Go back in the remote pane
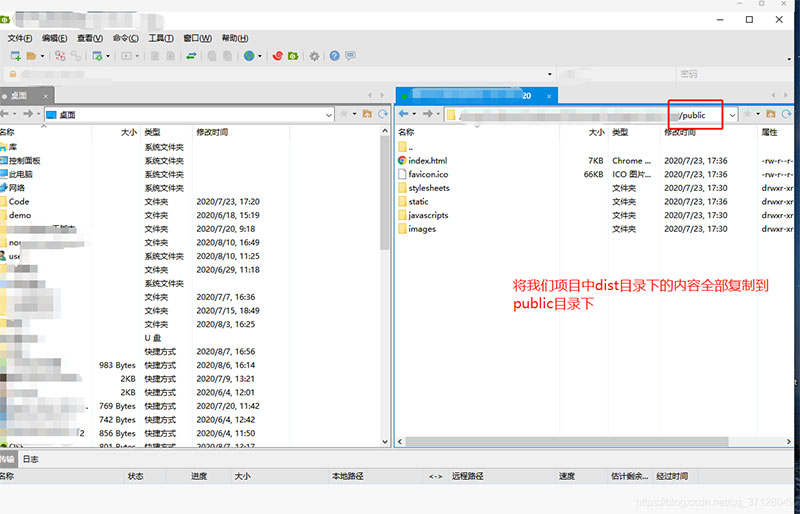800x514 pixels. (404, 114)
